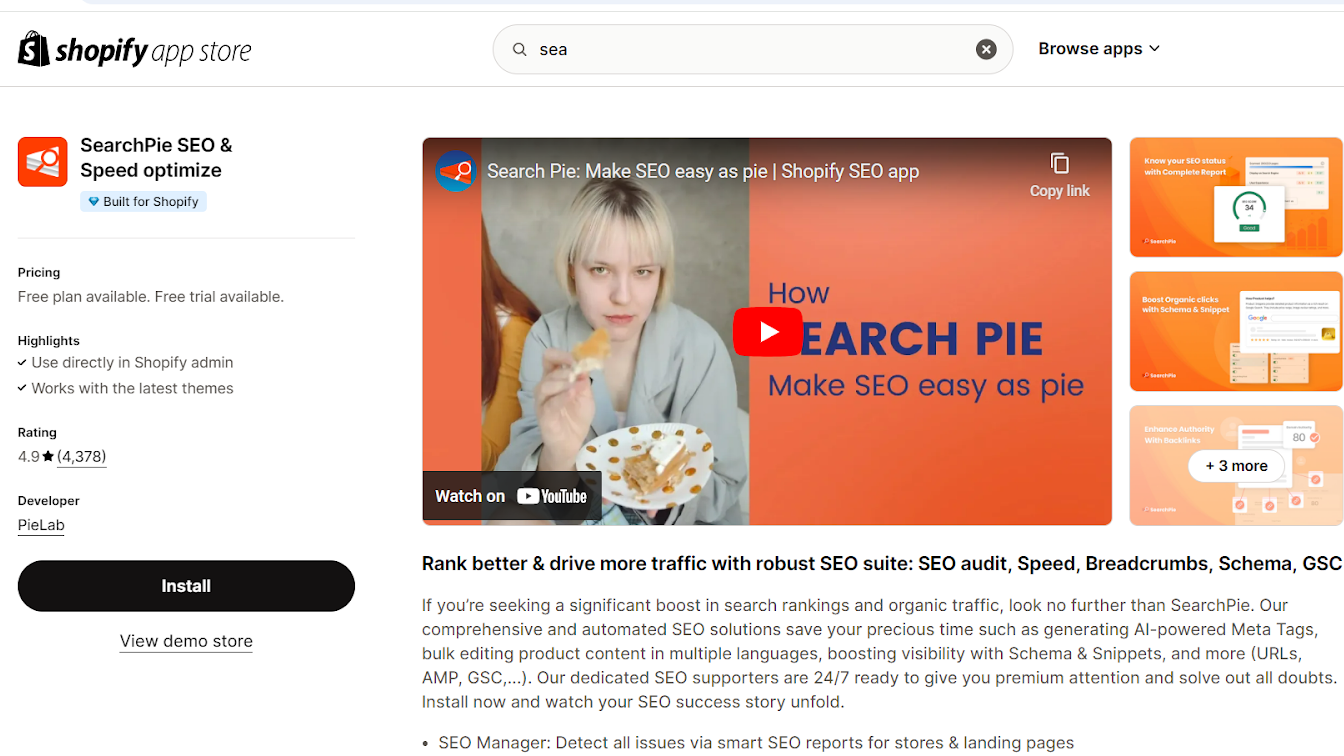Clear the search field with the X icon
Viewport: 1344px width, 756px height.
(x=986, y=49)
